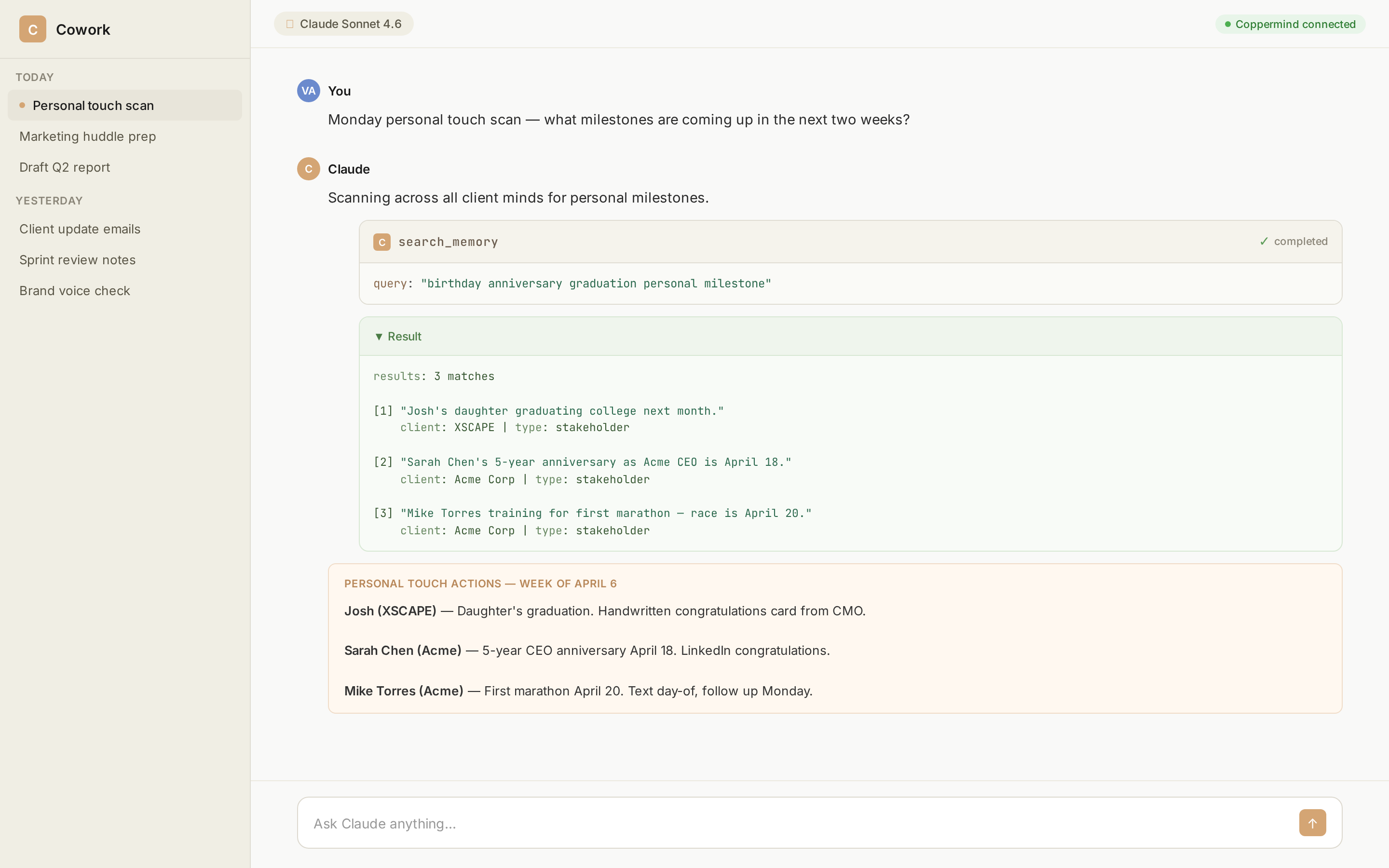Go to the Sprint review notes chat
Screen dimensions: 1389x868
click(125, 260)
